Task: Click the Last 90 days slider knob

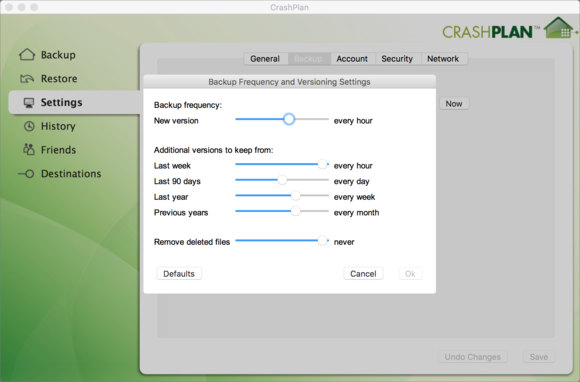Action: (282, 180)
